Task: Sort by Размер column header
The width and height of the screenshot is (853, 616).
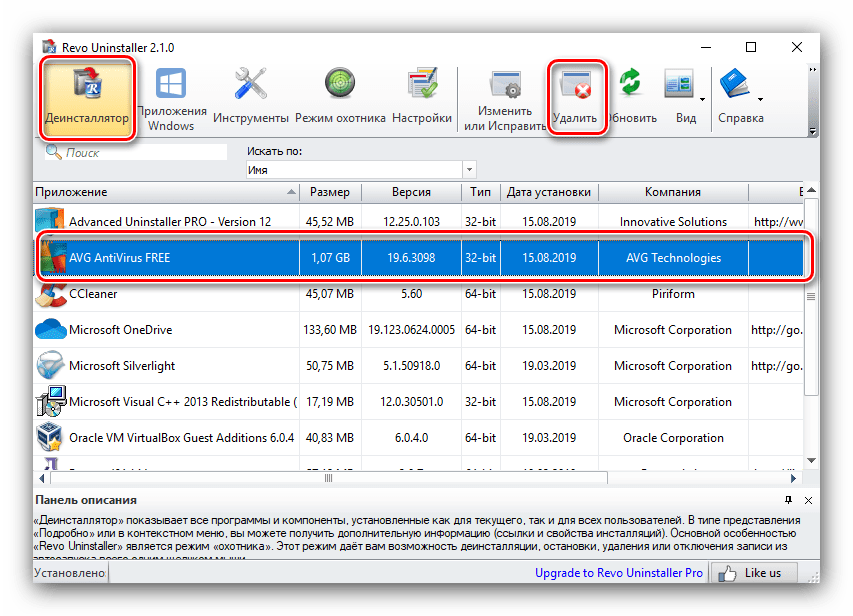Action: (330, 192)
